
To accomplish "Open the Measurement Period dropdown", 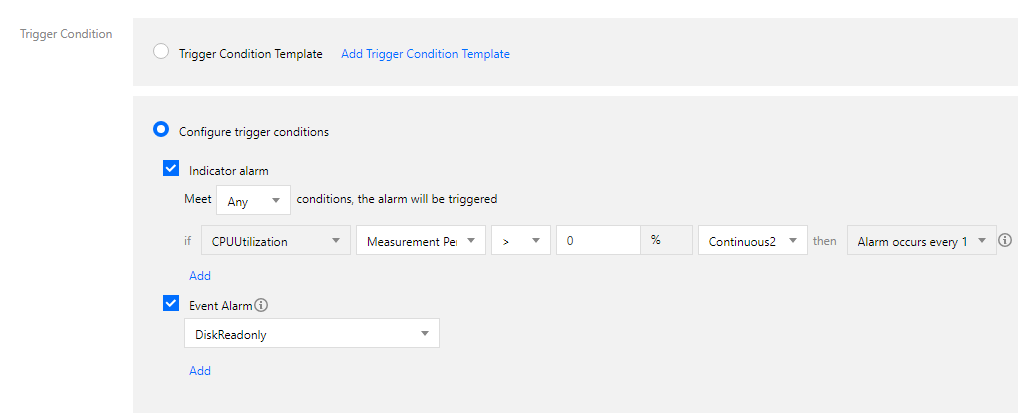I will [420, 241].
